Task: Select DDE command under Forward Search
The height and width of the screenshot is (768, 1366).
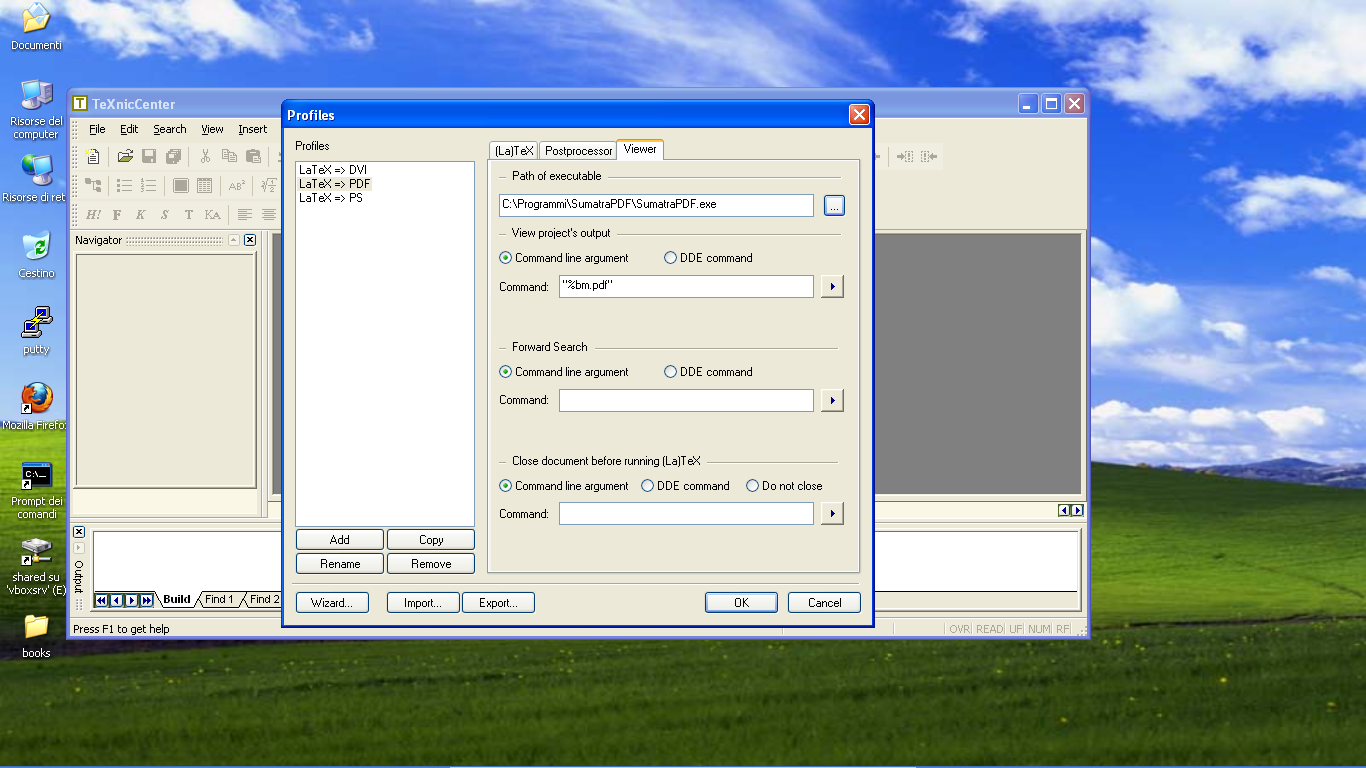Action: pos(708,372)
